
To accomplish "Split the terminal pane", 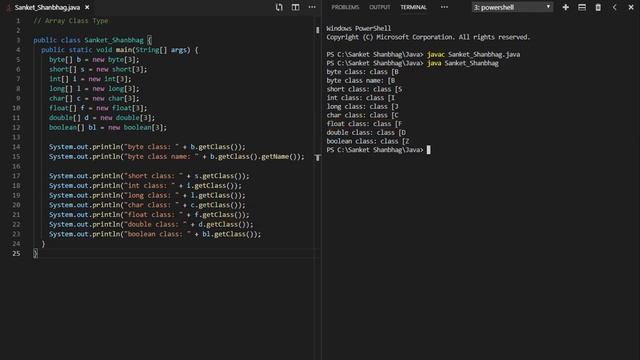I will 582,7.
